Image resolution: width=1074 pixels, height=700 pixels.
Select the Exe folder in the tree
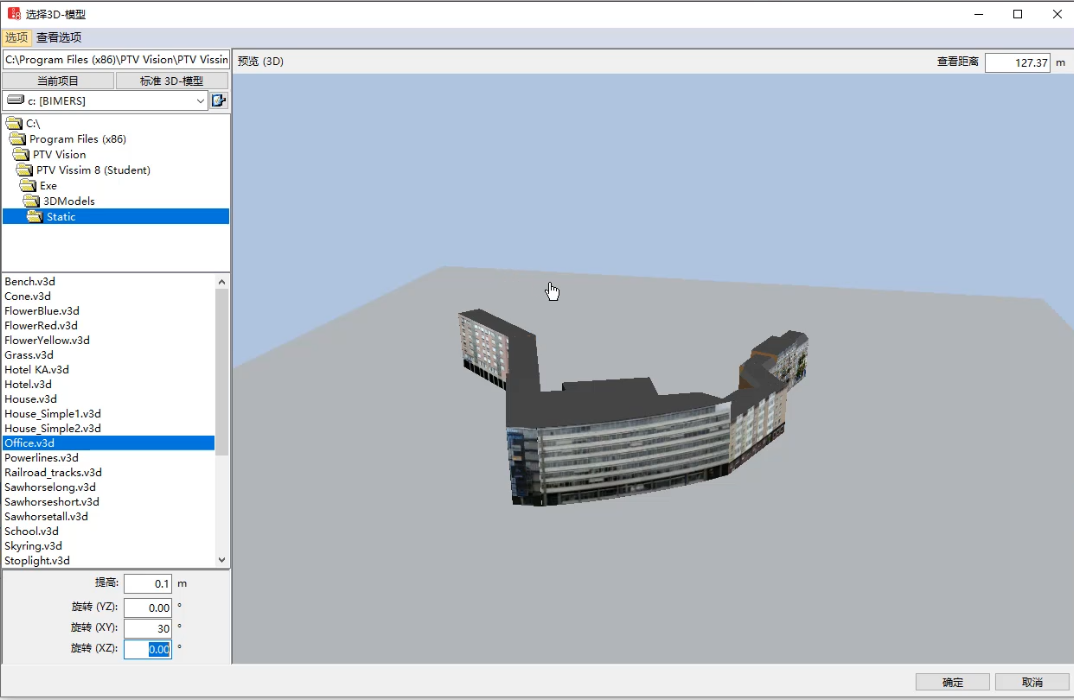(x=38, y=186)
